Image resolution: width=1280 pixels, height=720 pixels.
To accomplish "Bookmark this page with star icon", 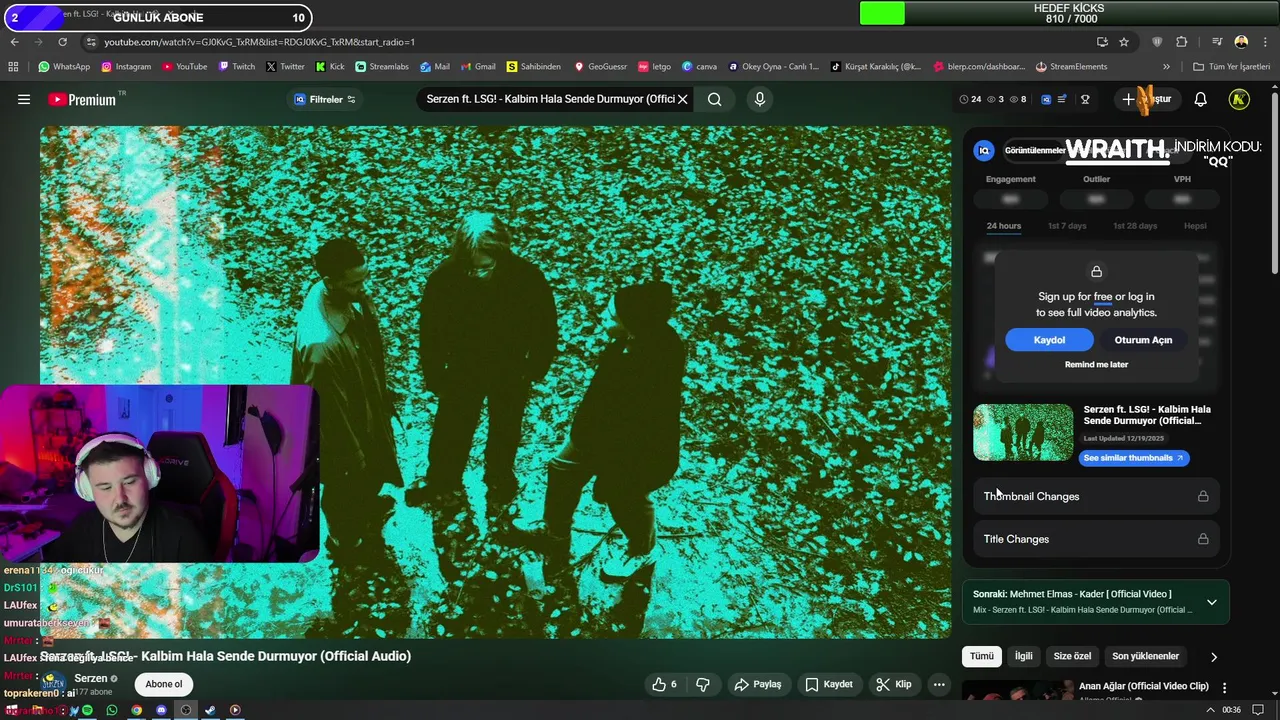I will tap(1124, 42).
